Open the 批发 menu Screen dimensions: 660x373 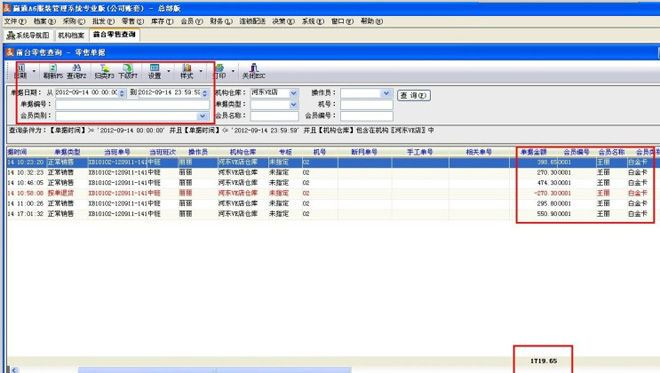point(103,21)
